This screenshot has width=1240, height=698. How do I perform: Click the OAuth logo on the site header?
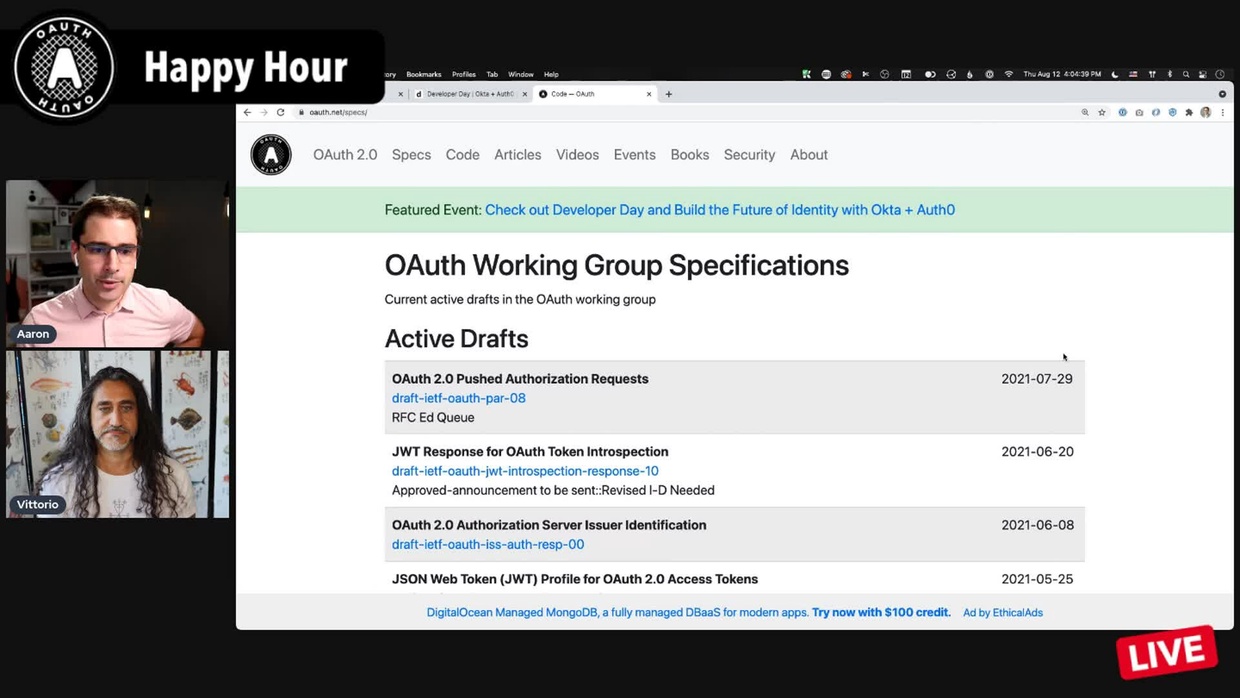(x=271, y=155)
